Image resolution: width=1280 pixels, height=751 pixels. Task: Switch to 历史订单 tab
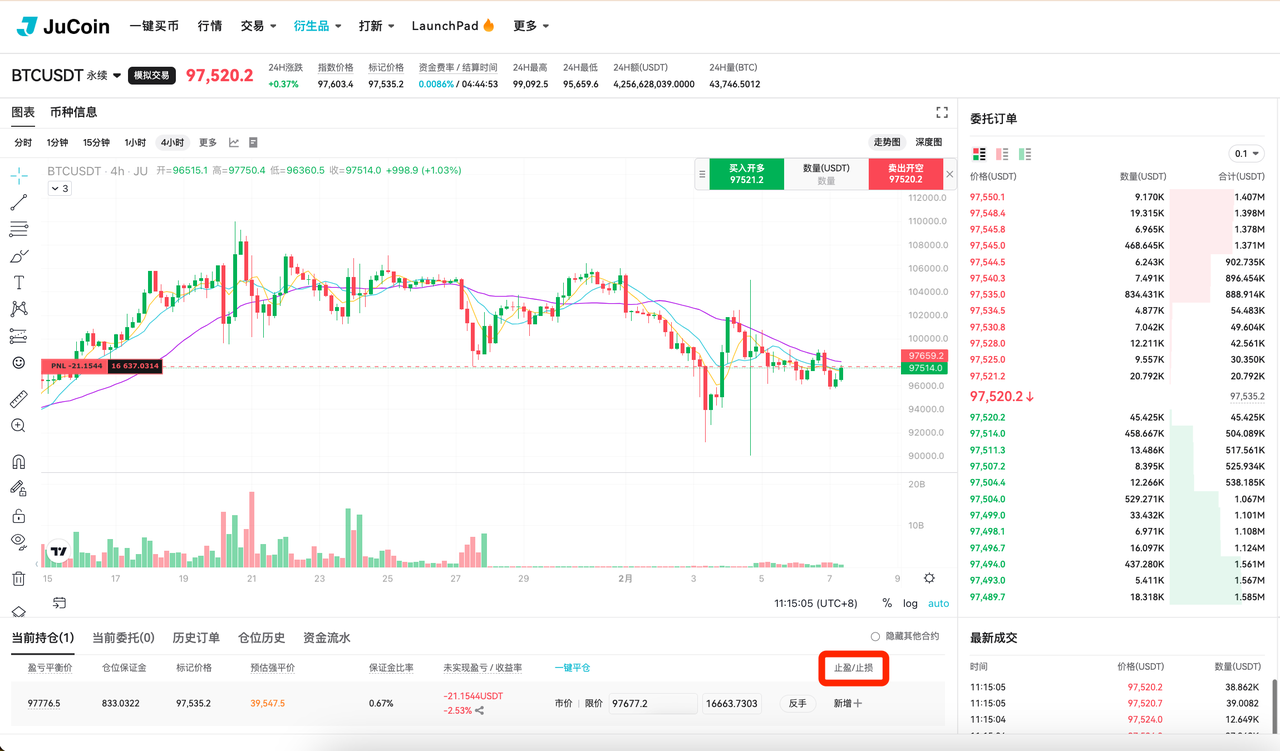click(x=196, y=638)
